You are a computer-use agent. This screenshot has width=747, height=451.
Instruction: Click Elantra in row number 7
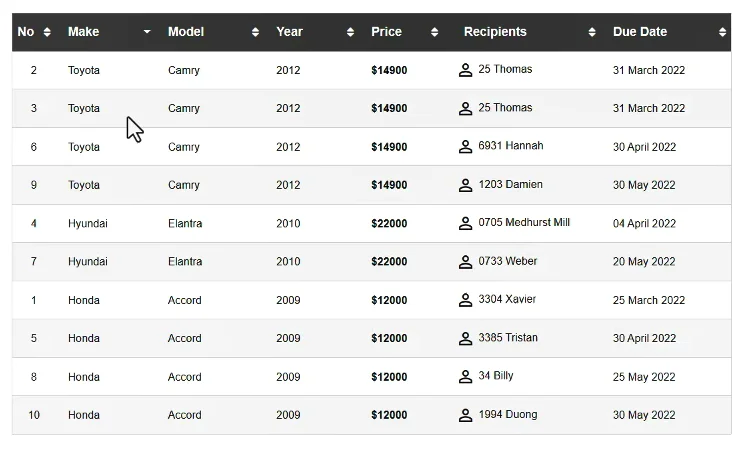(185, 261)
